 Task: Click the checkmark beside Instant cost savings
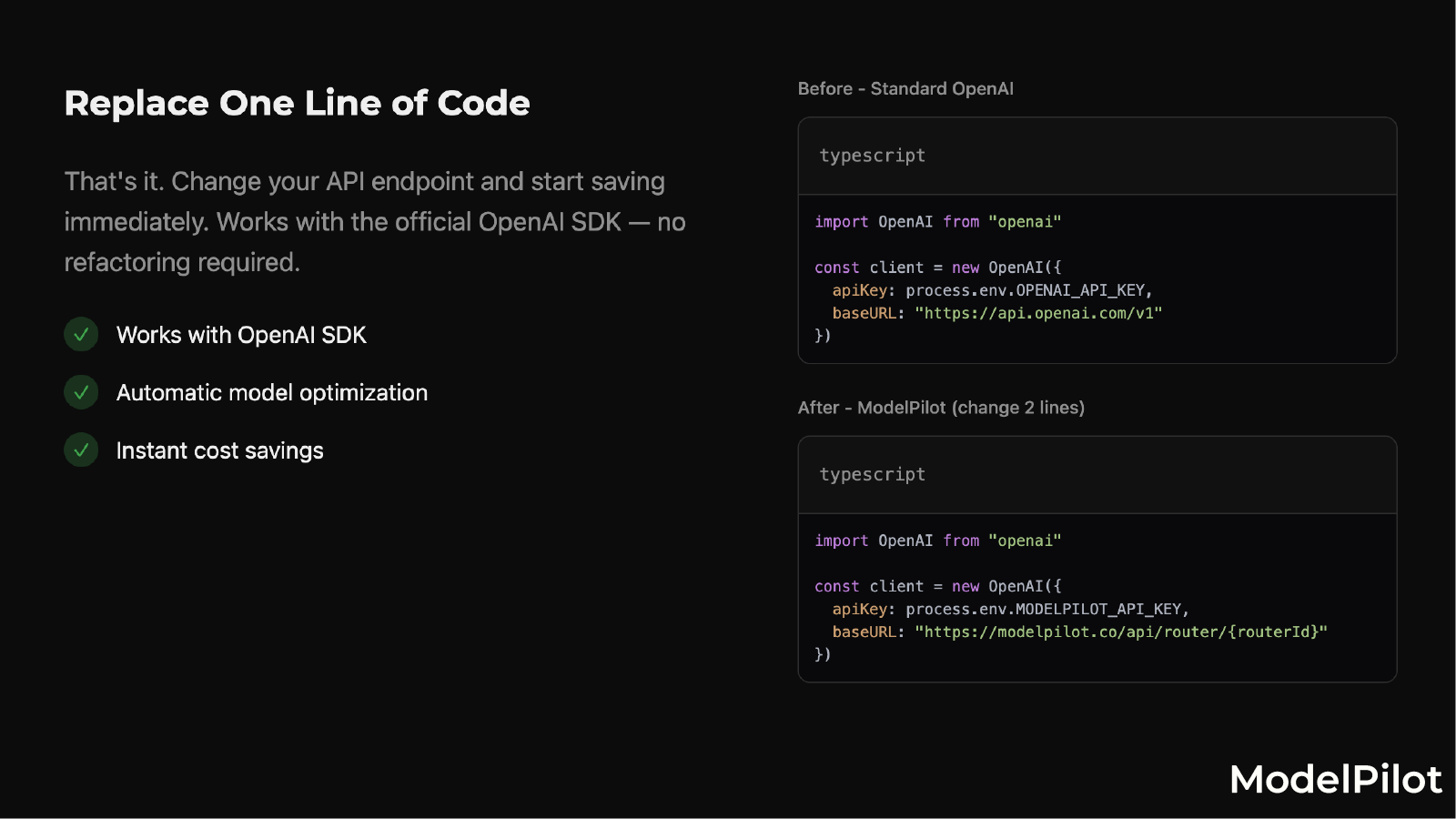pyautogui.click(x=81, y=450)
